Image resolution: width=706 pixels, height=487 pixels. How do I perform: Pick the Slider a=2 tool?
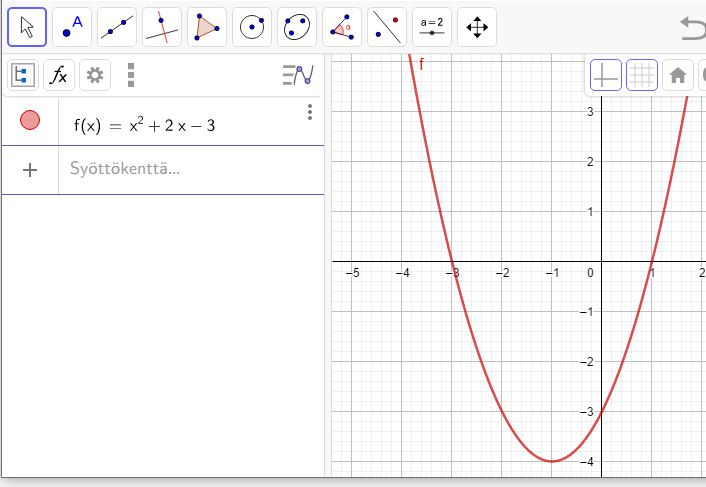(432, 28)
